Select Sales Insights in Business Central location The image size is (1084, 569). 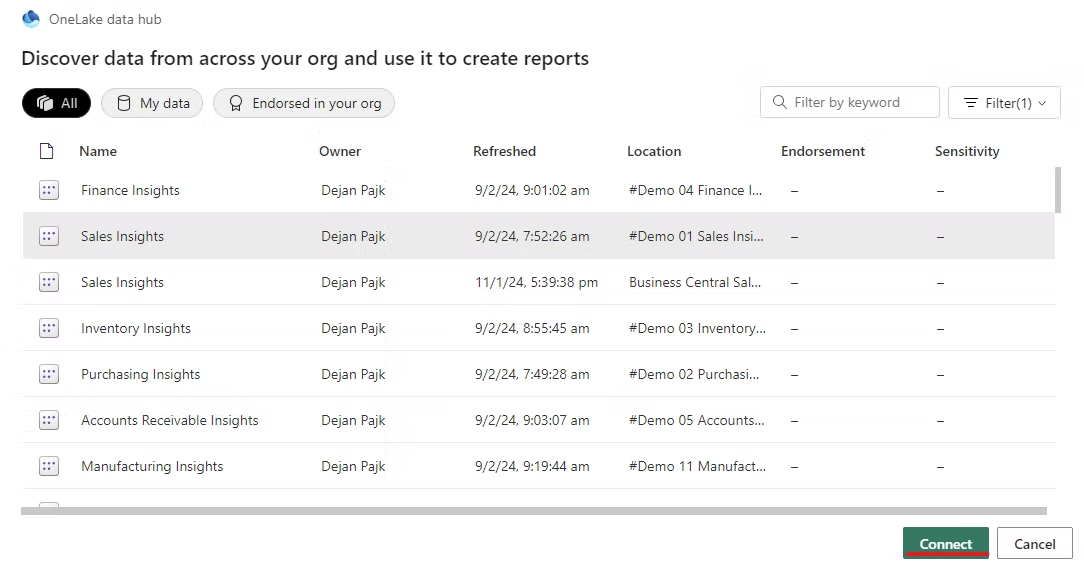pyautogui.click(x=122, y=282)
